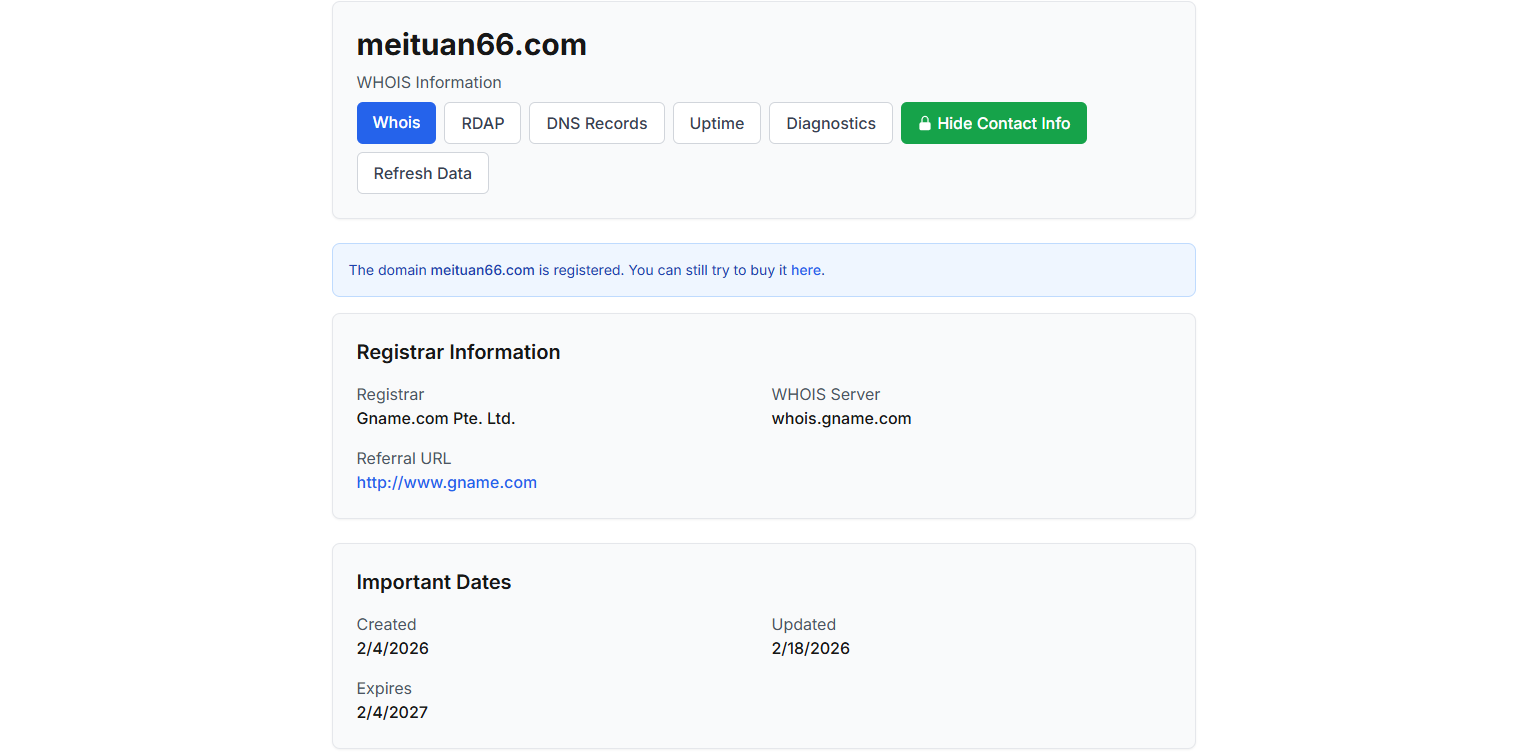Open the Diagnostics tab

(830, 123)
